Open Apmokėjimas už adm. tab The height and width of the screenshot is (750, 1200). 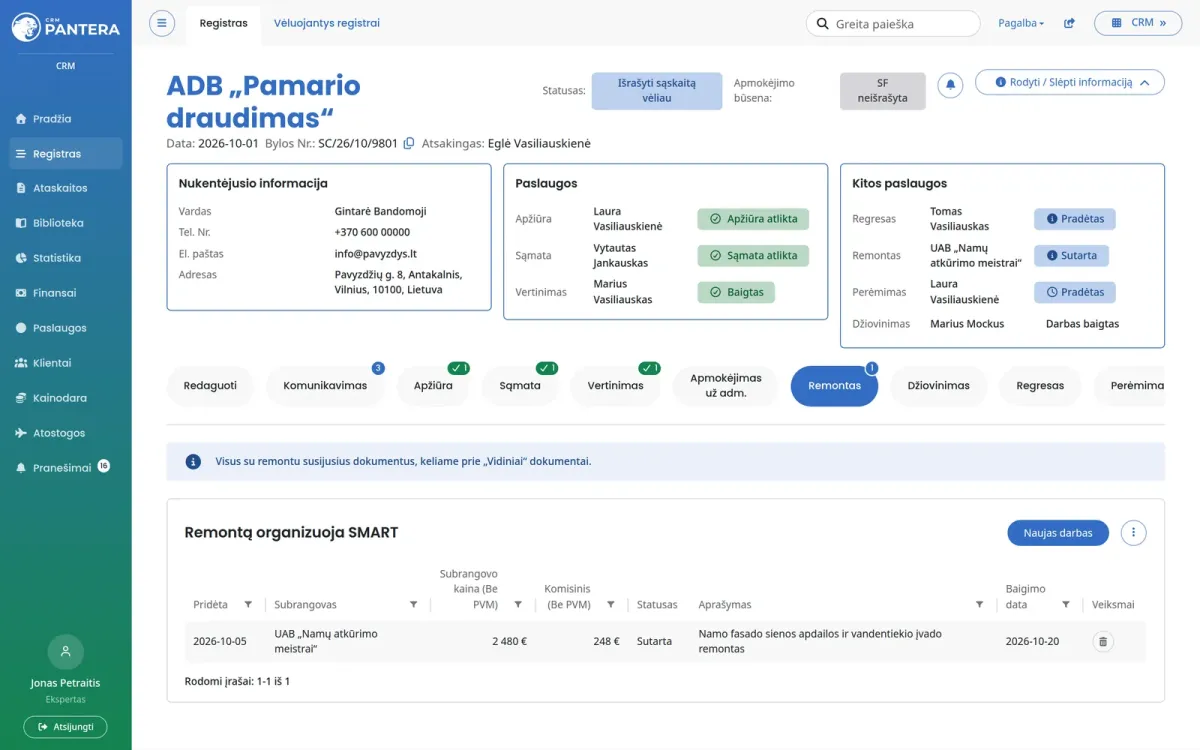(x=726, y=386)
